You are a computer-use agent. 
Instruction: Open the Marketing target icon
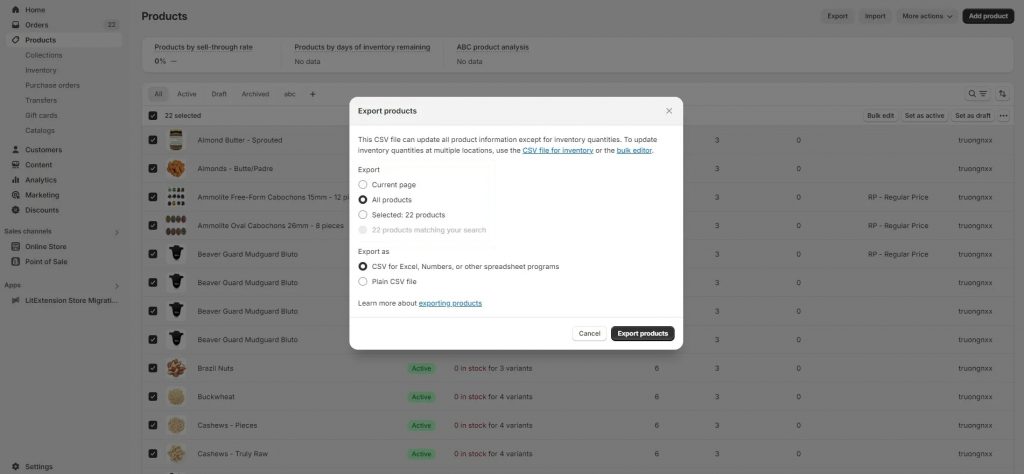tap(16, 195)
